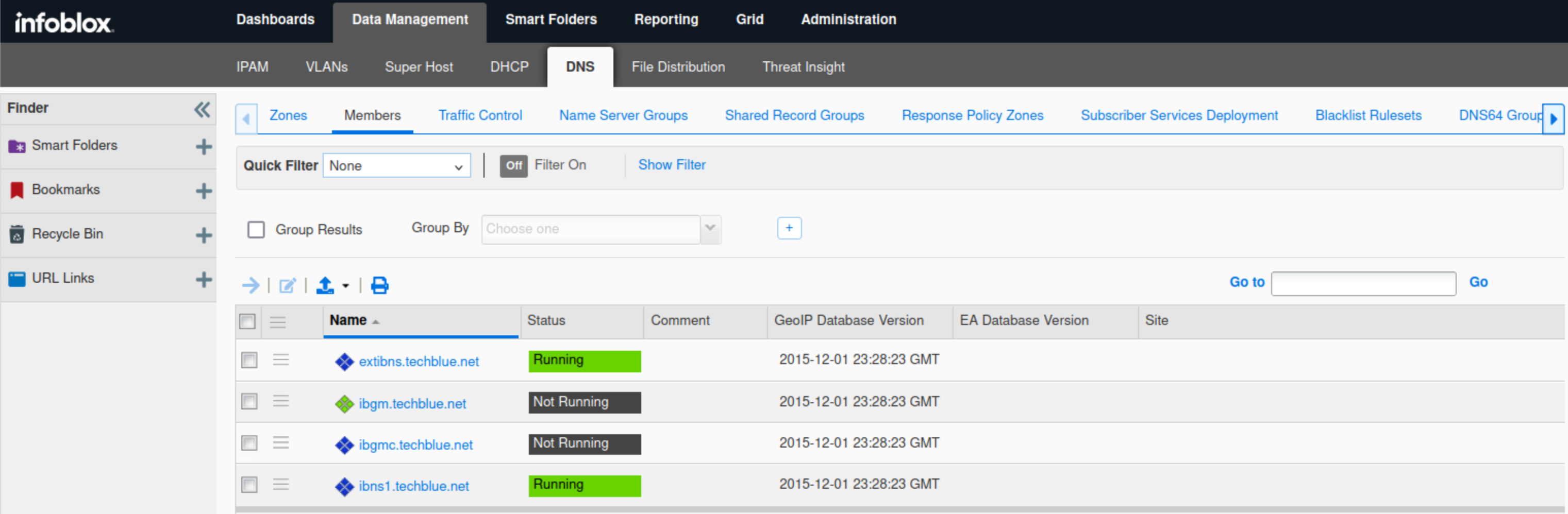Add a new Smart Folder via plus
The height and width of the screenshot is (514, 1568).
203,147
